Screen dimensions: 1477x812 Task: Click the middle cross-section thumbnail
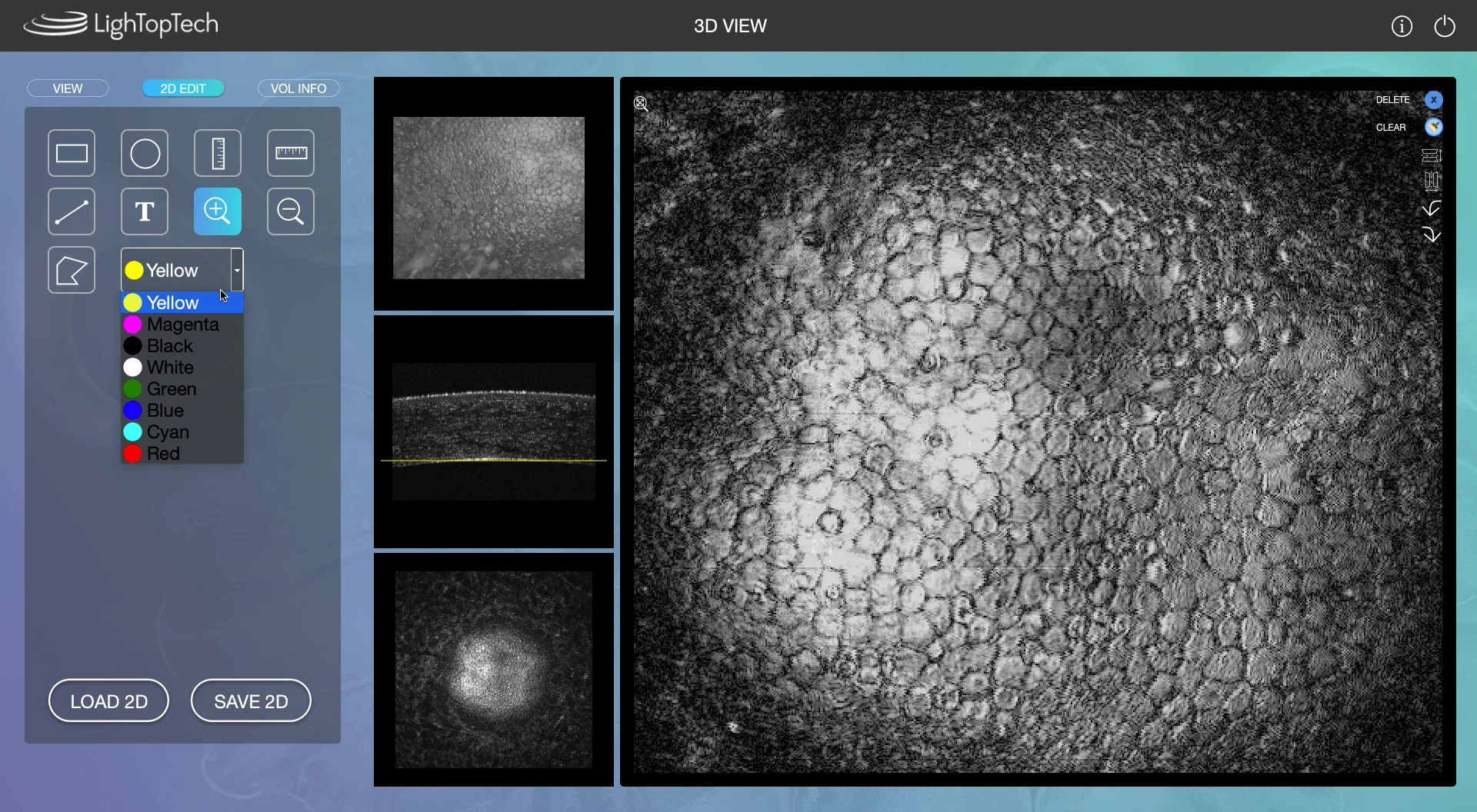coord(493,431)
